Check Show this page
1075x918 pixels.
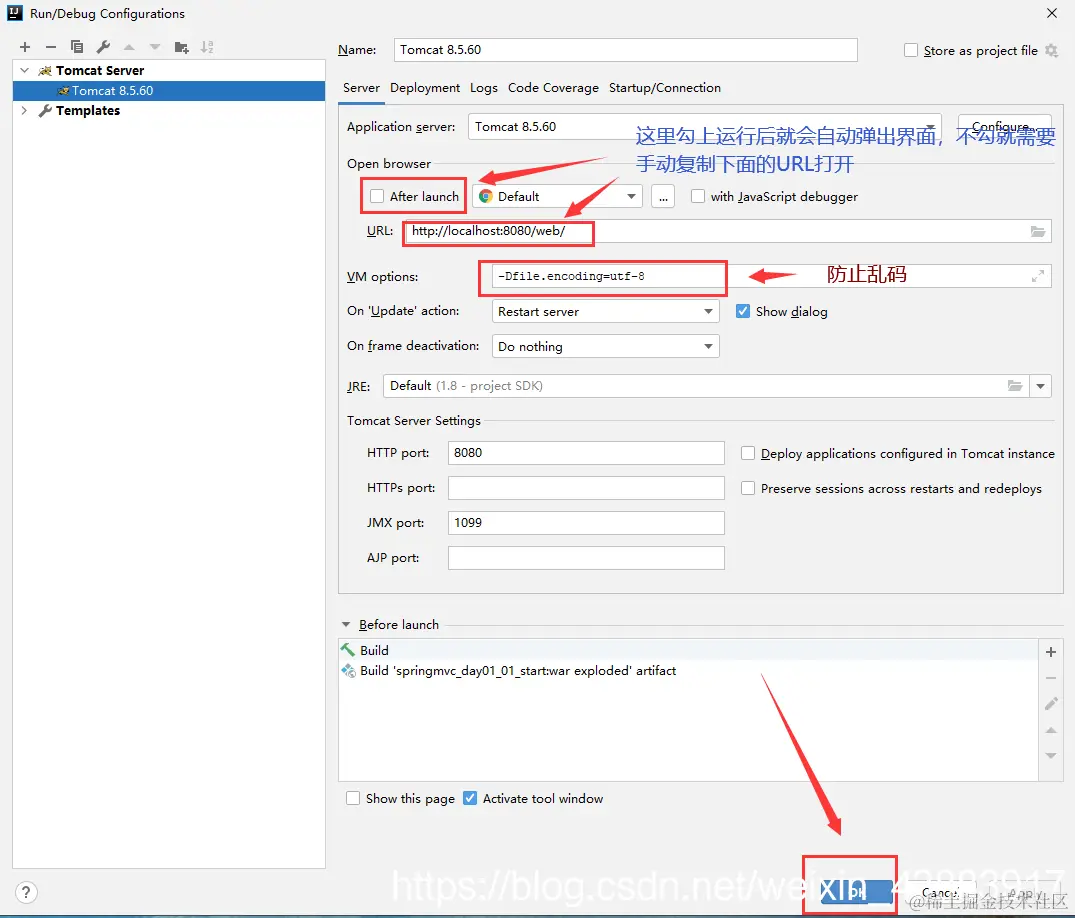(353, 798)
